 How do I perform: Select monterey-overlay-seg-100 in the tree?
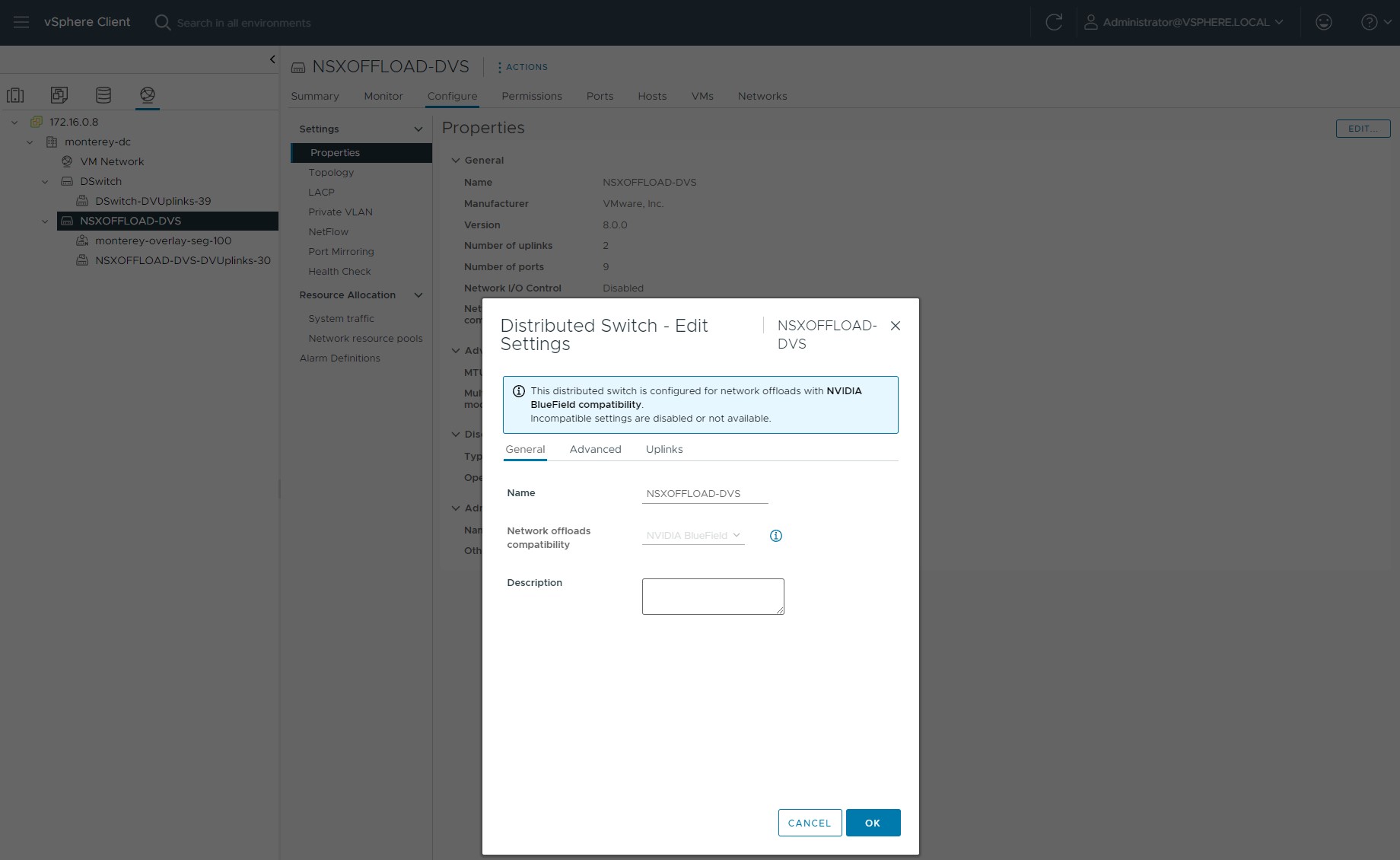[x=163, y=240]
